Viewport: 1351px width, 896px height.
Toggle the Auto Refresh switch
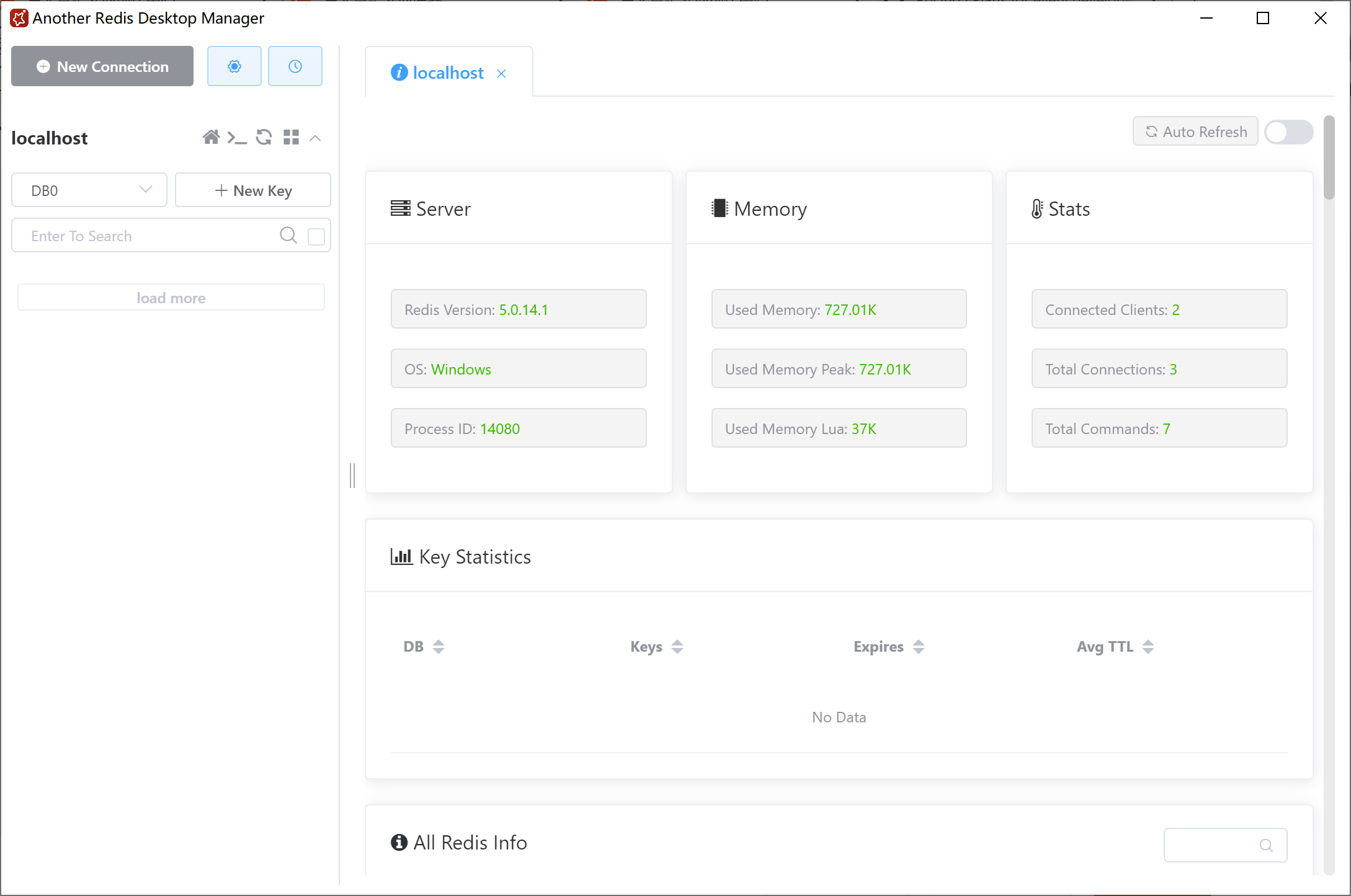(1288, 132)
